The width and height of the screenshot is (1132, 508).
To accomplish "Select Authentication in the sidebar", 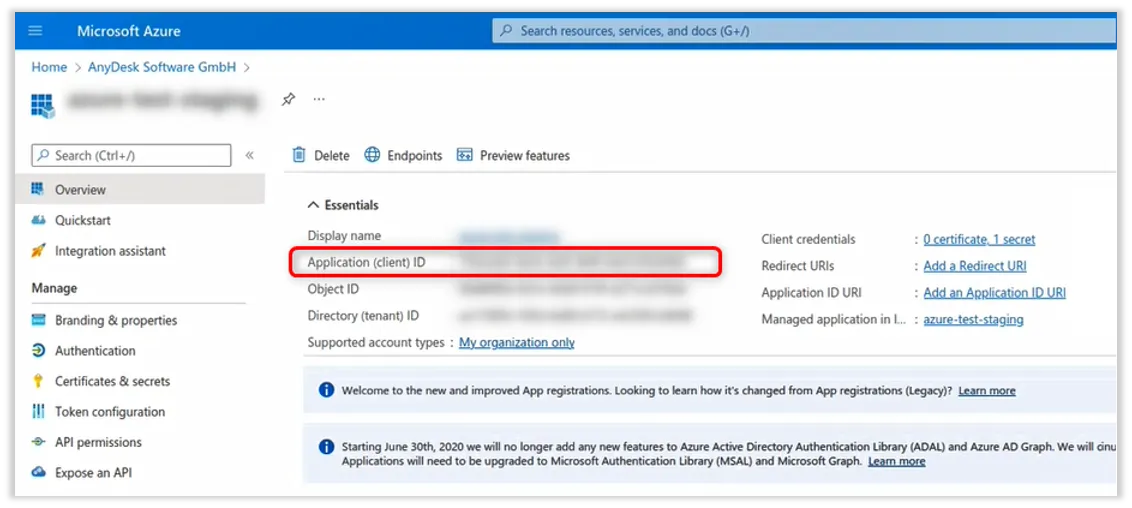I will 95,351.
